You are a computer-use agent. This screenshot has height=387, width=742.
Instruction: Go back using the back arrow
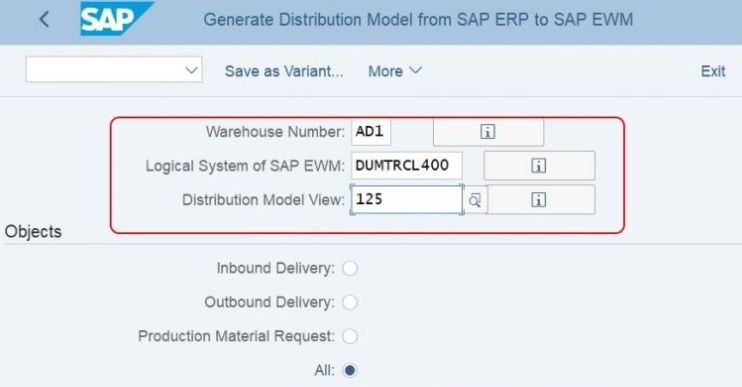tap(44, 19)
